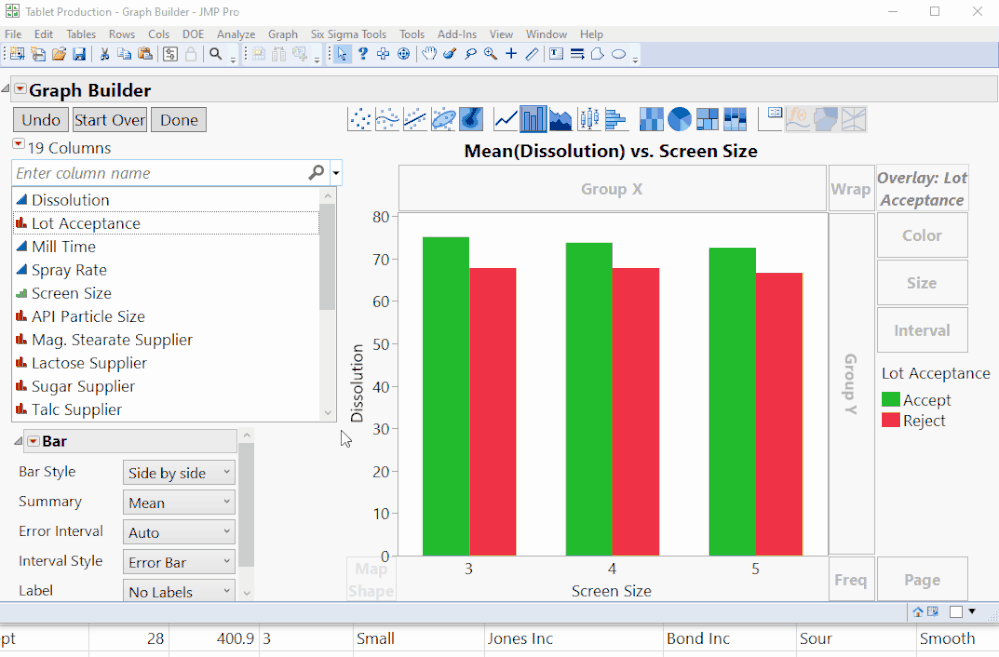This screenshot has width=999, height=657.
Task: Click the Start Over button
Action: pos(109,119)
